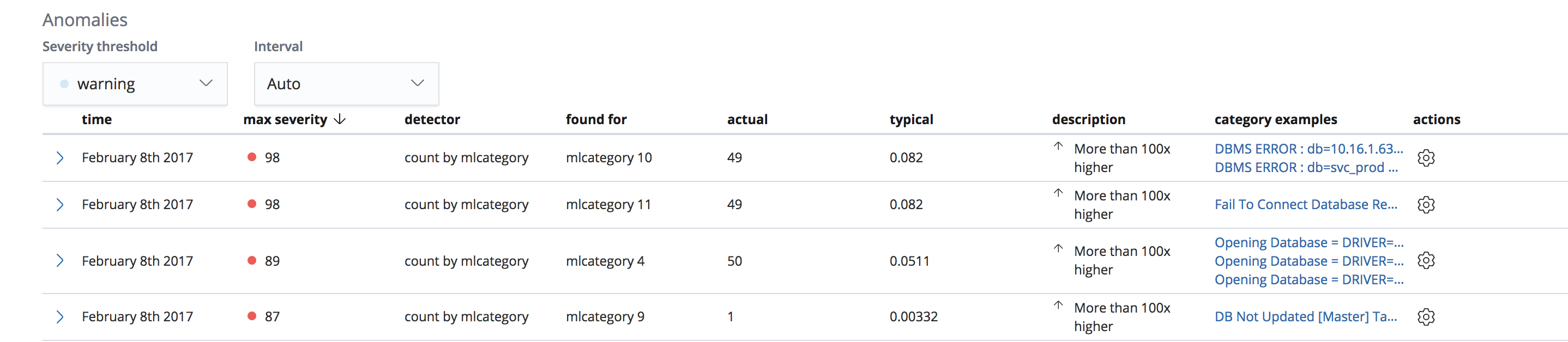Open the actions gear for mlcategory 9 row
This screenshot has width=1568, height=342.
pos(1427,316)
